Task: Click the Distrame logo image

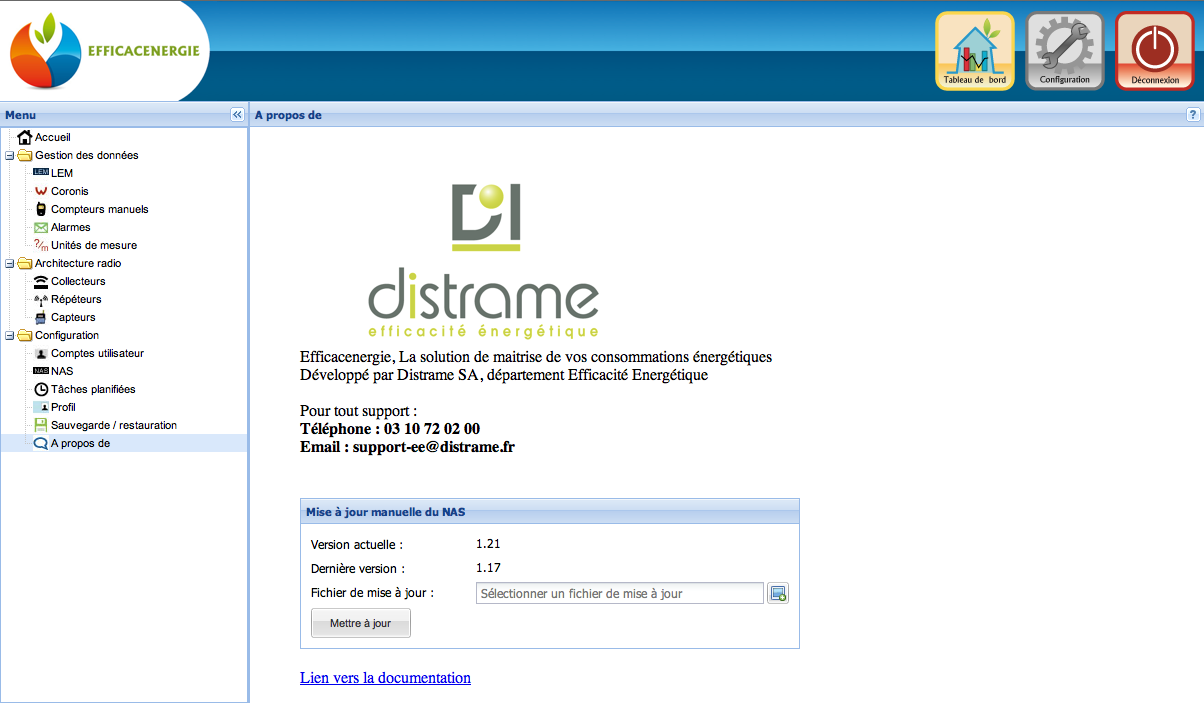Action: [x=484, y=260]
